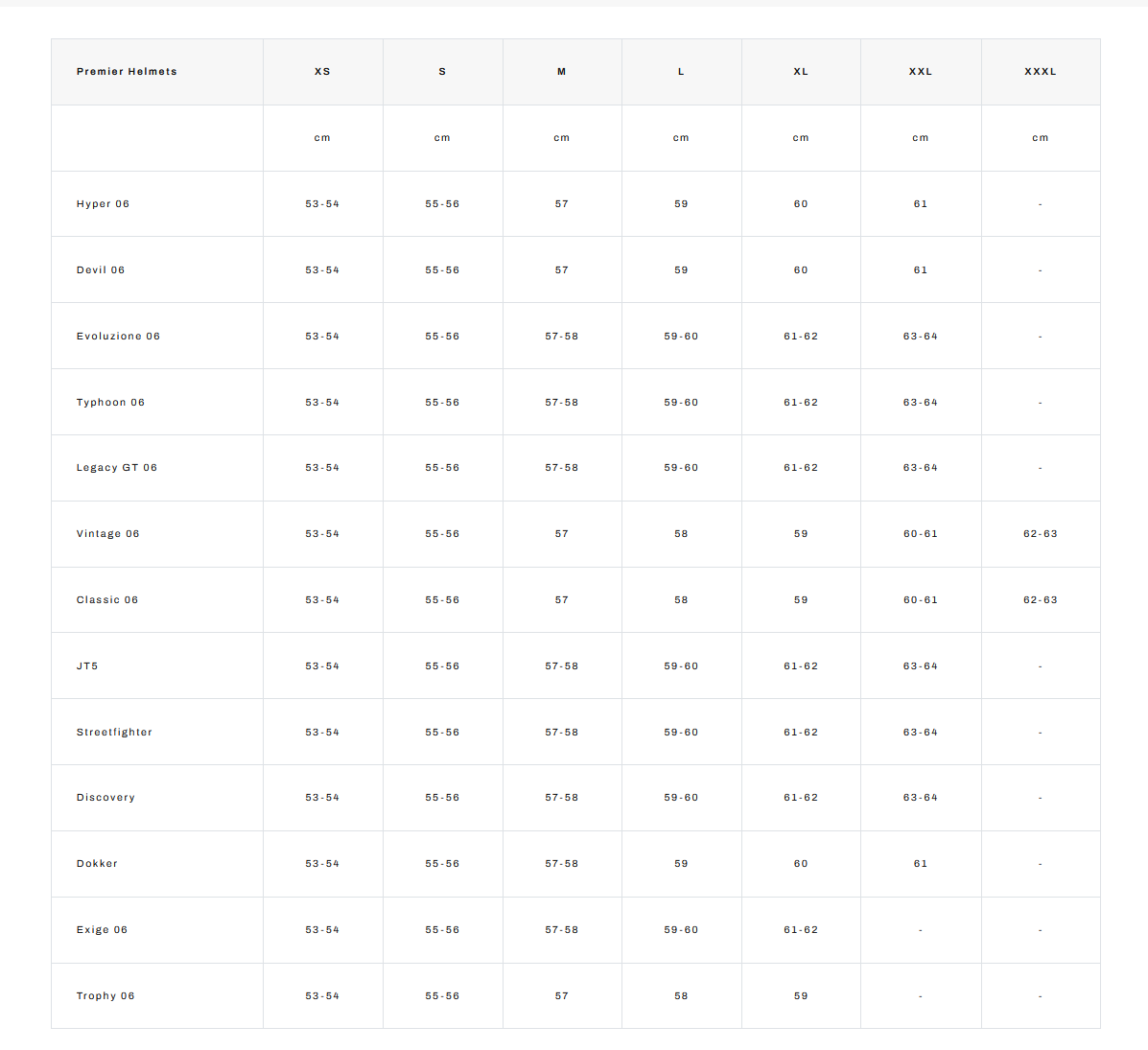1148x1050 pixels.
Task: Click Evoluzione 06 M value 57-58
Action: (x=562, y=336)
